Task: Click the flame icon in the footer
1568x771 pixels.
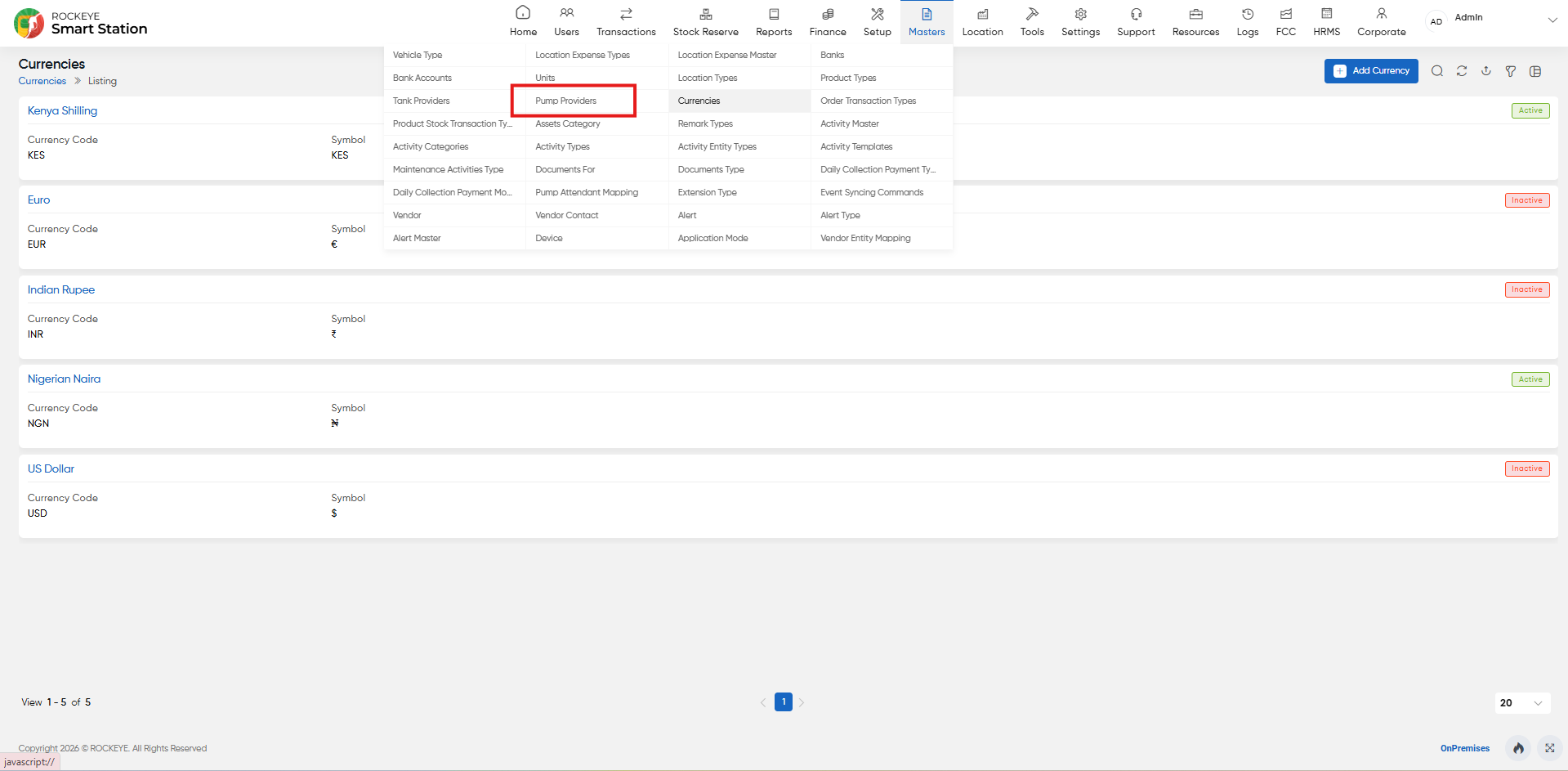Action: [x=1518, y=748]
